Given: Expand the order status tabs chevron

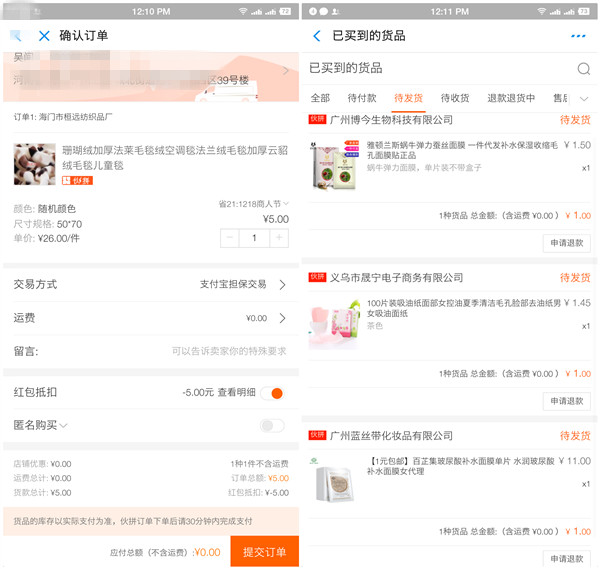Looking at the screenshot, I should click(x=584, y=99).
